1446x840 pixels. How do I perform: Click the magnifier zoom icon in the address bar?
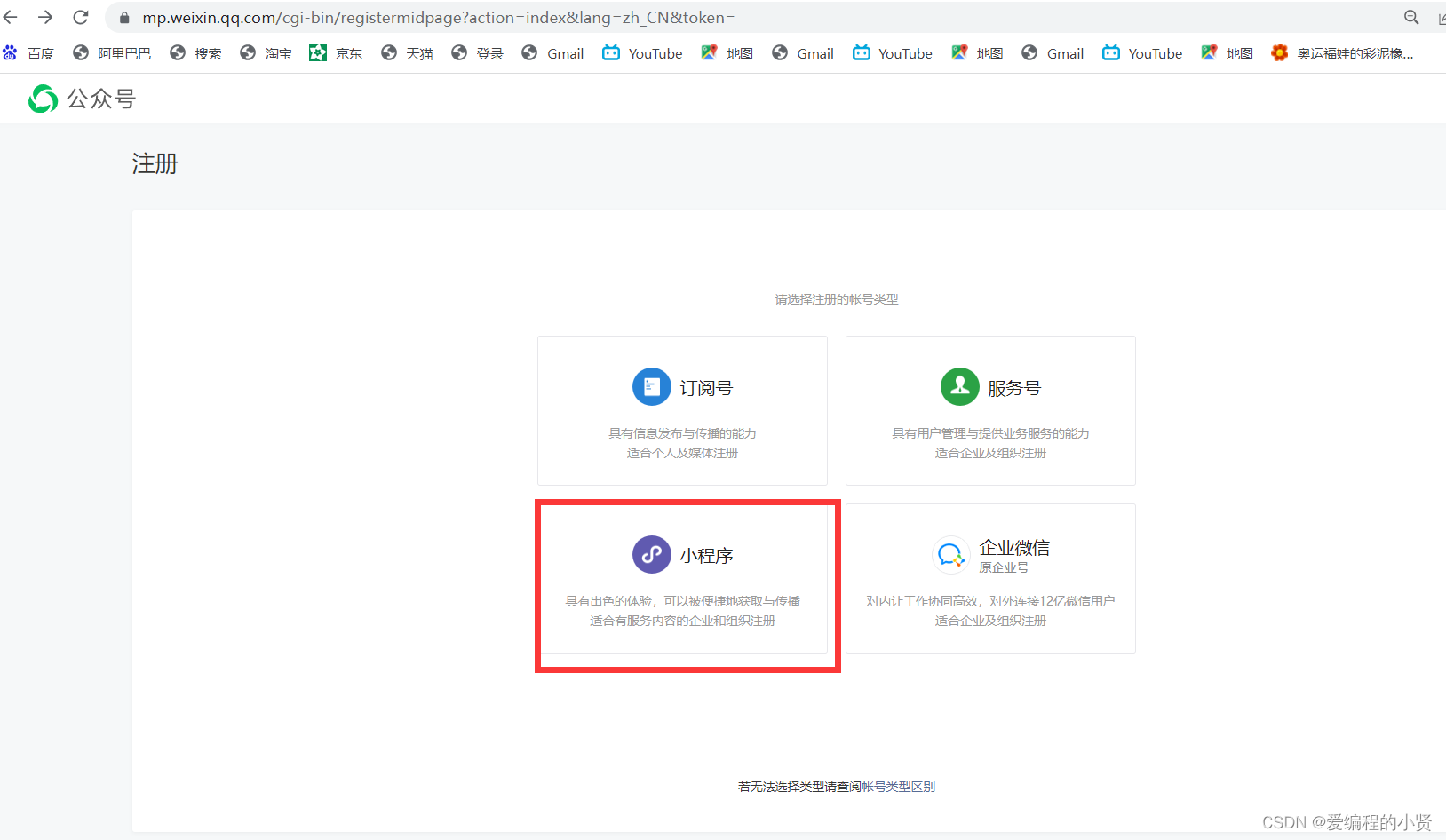pos(1411,17)
